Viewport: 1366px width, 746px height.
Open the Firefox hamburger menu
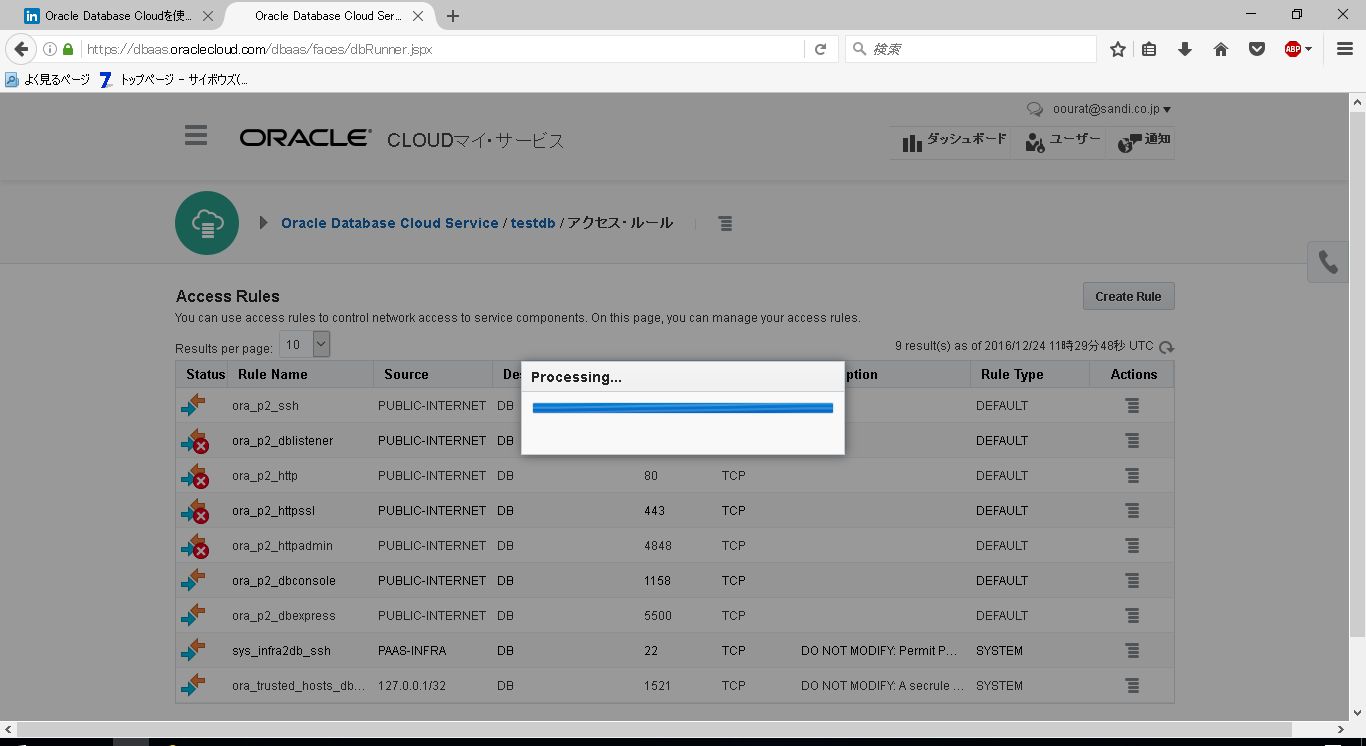pyautogui.click(x=1345, y=49)
